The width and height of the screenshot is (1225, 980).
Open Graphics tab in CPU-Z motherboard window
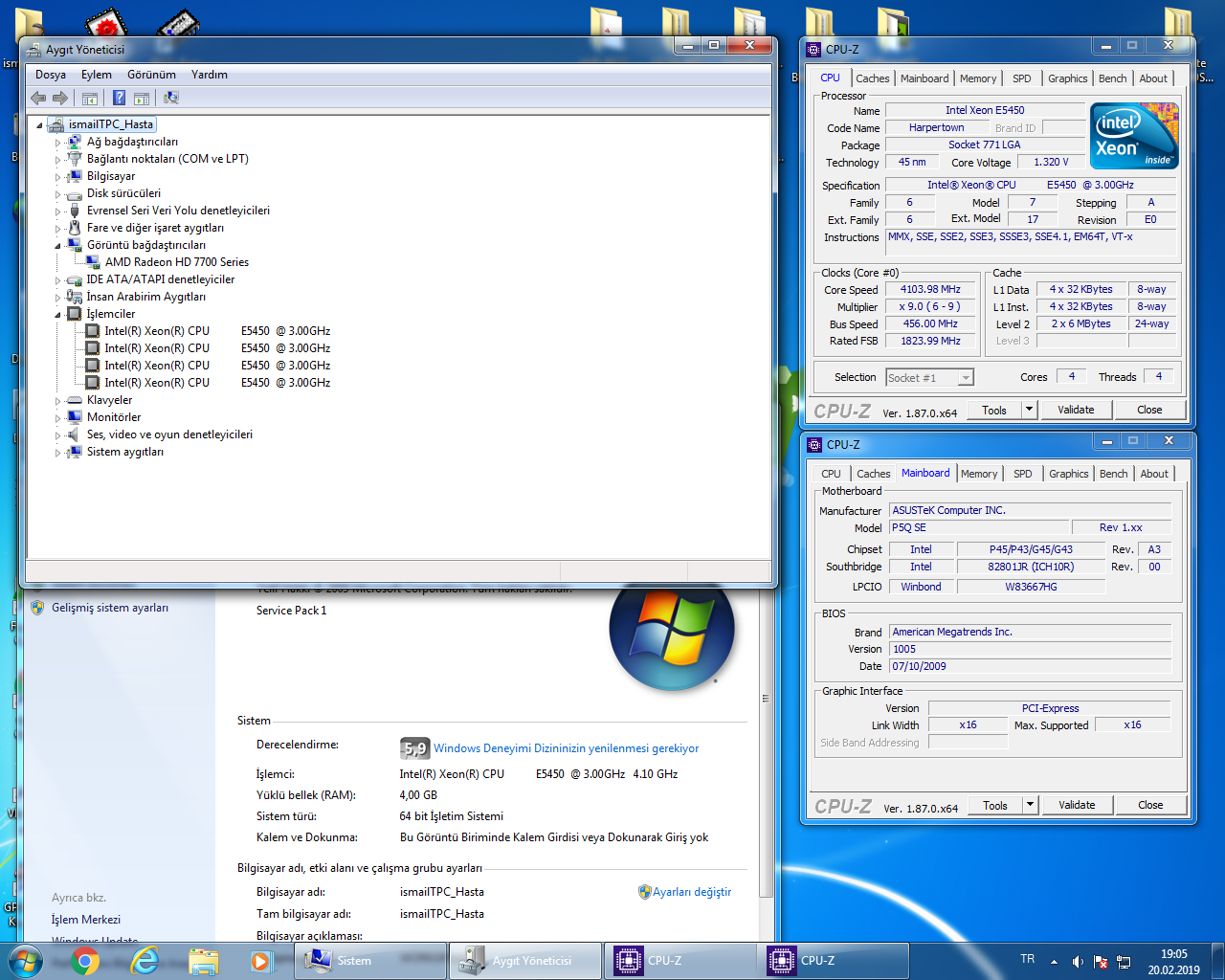coord(1069,474)
